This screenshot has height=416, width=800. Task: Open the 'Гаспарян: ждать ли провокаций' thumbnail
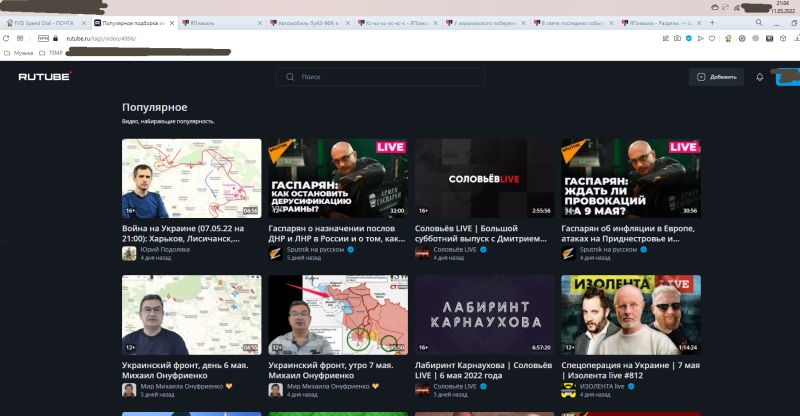[x=631, y=178]
